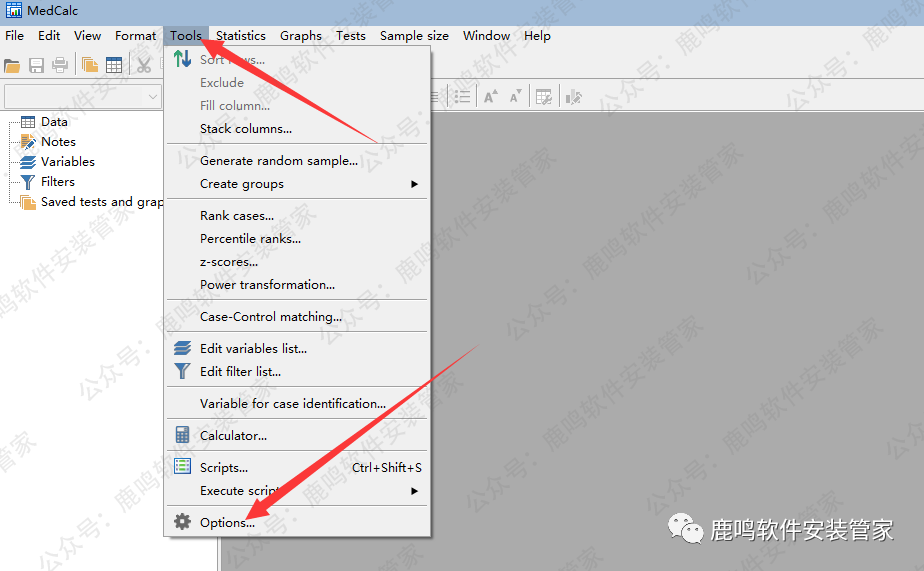Viewport: 924px width, 571px height.
Task: Click the Print toolbar icon
Action: (60, 65)
